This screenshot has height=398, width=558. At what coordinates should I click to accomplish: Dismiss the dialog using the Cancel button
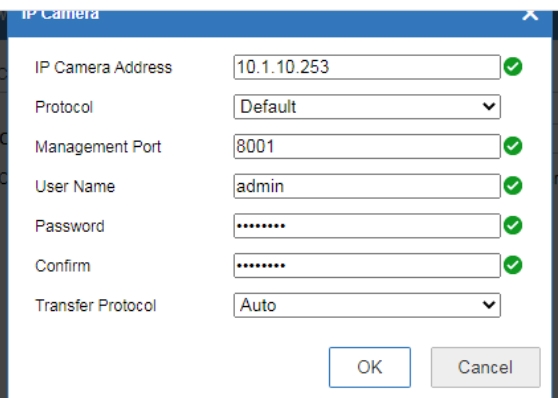click(485, 367)
